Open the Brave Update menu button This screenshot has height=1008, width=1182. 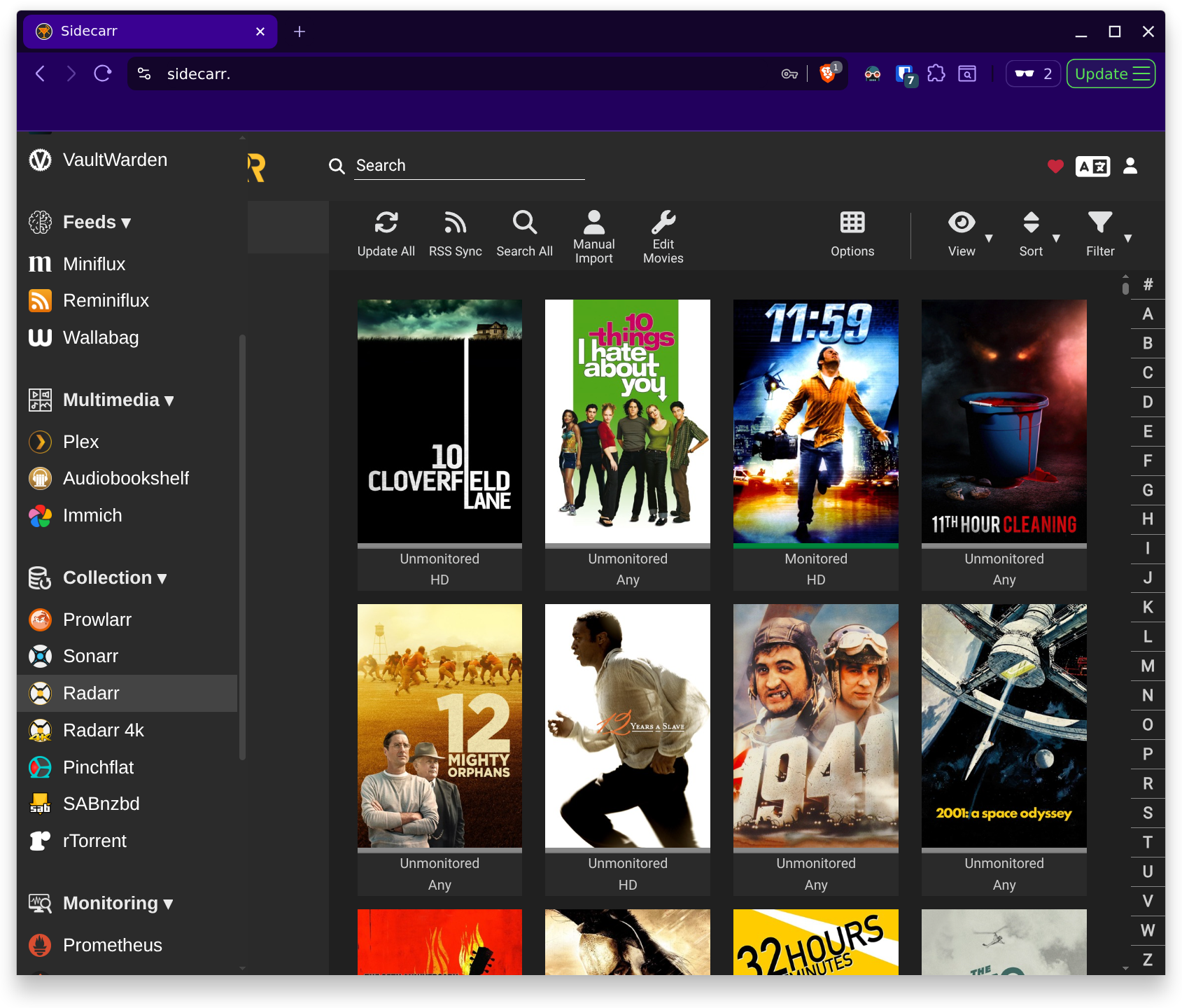point(1111,73)
